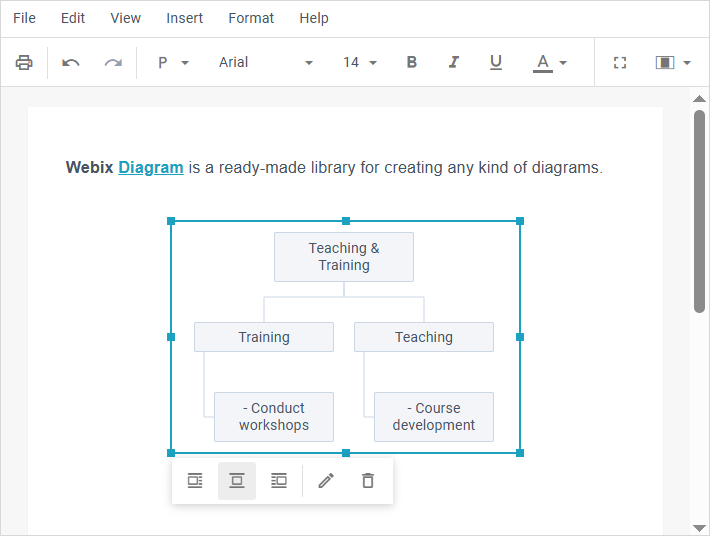Select center alignment for the diagram
The image size is (710, 536).
click(x=237, y=481)
